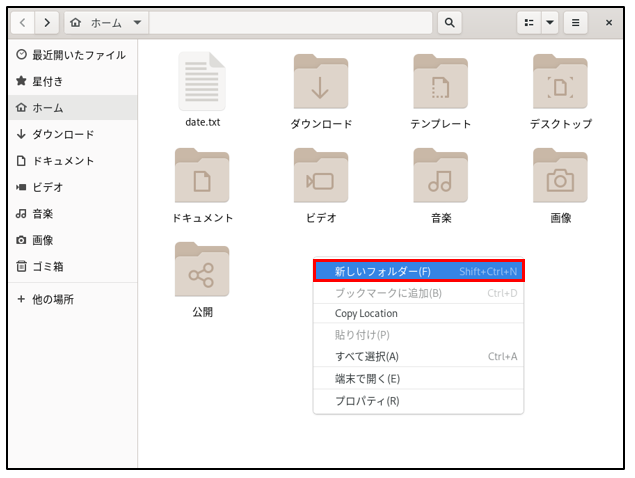Viewport: 635px width, 478px height.
Task: Open the 公開 shared folder icon
Action: point(201,271)
